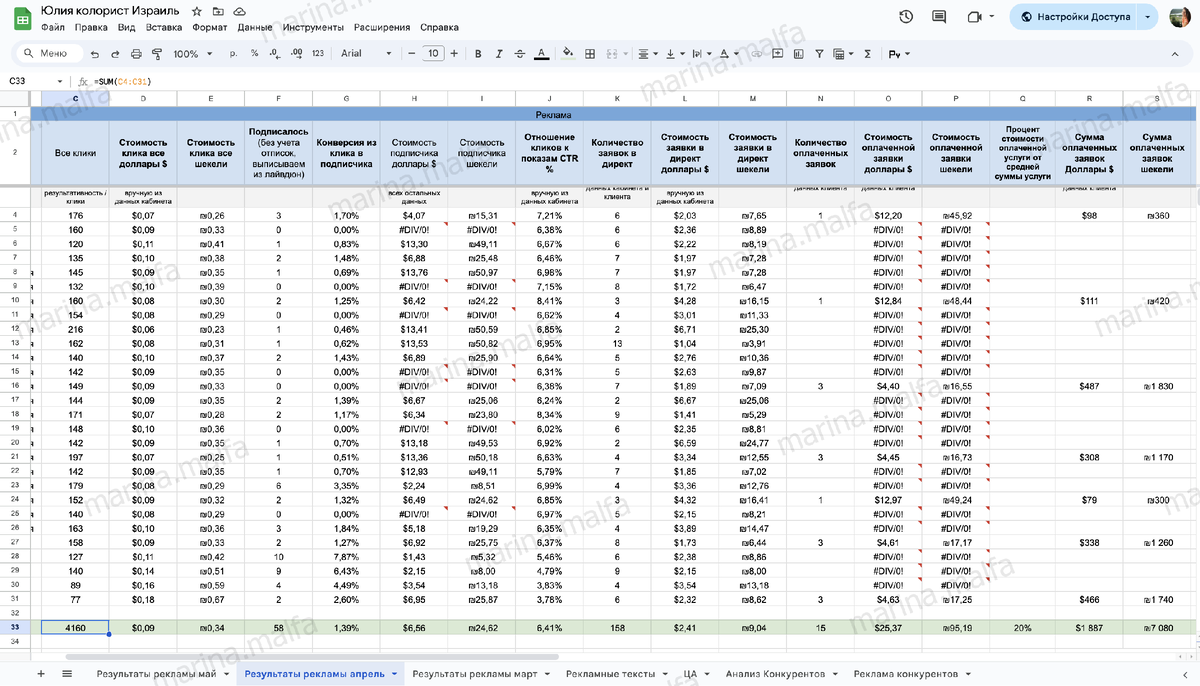Switch to Реклама конкурентов tab
The height and width of the screenshot is (686, 1200).
point(912,674)
